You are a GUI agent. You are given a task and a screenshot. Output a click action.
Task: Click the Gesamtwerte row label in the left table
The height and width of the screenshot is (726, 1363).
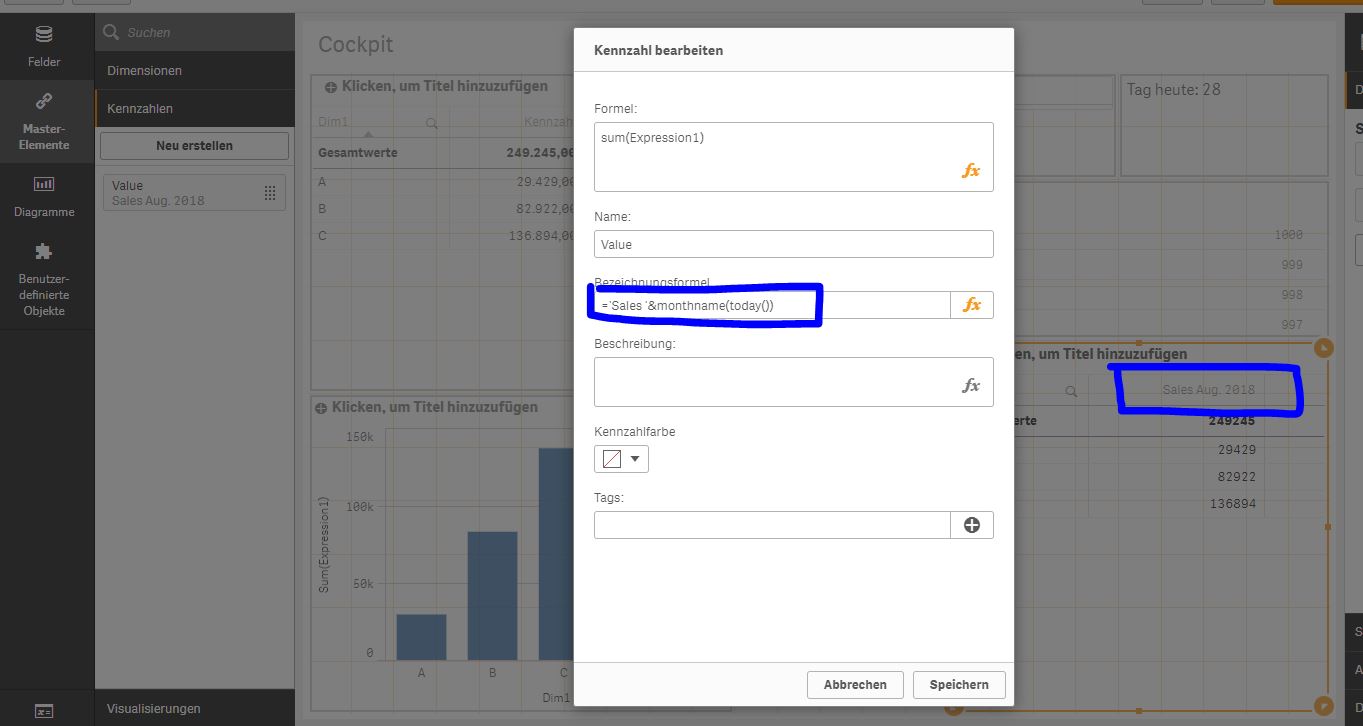click(x=357, y=153)
